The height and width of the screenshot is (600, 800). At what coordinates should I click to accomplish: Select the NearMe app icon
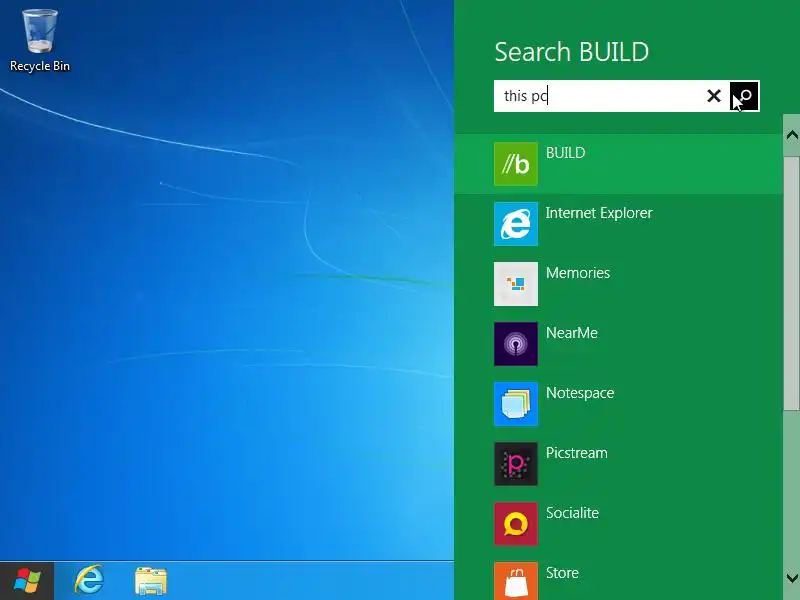(516, 344)
